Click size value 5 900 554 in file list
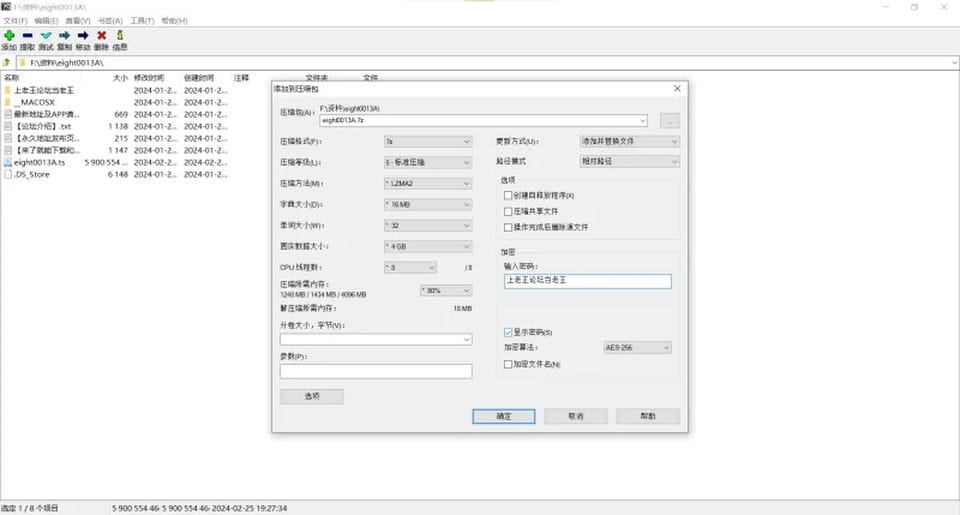The height and width of the screenshot is (515, 960). coord(105,162)
